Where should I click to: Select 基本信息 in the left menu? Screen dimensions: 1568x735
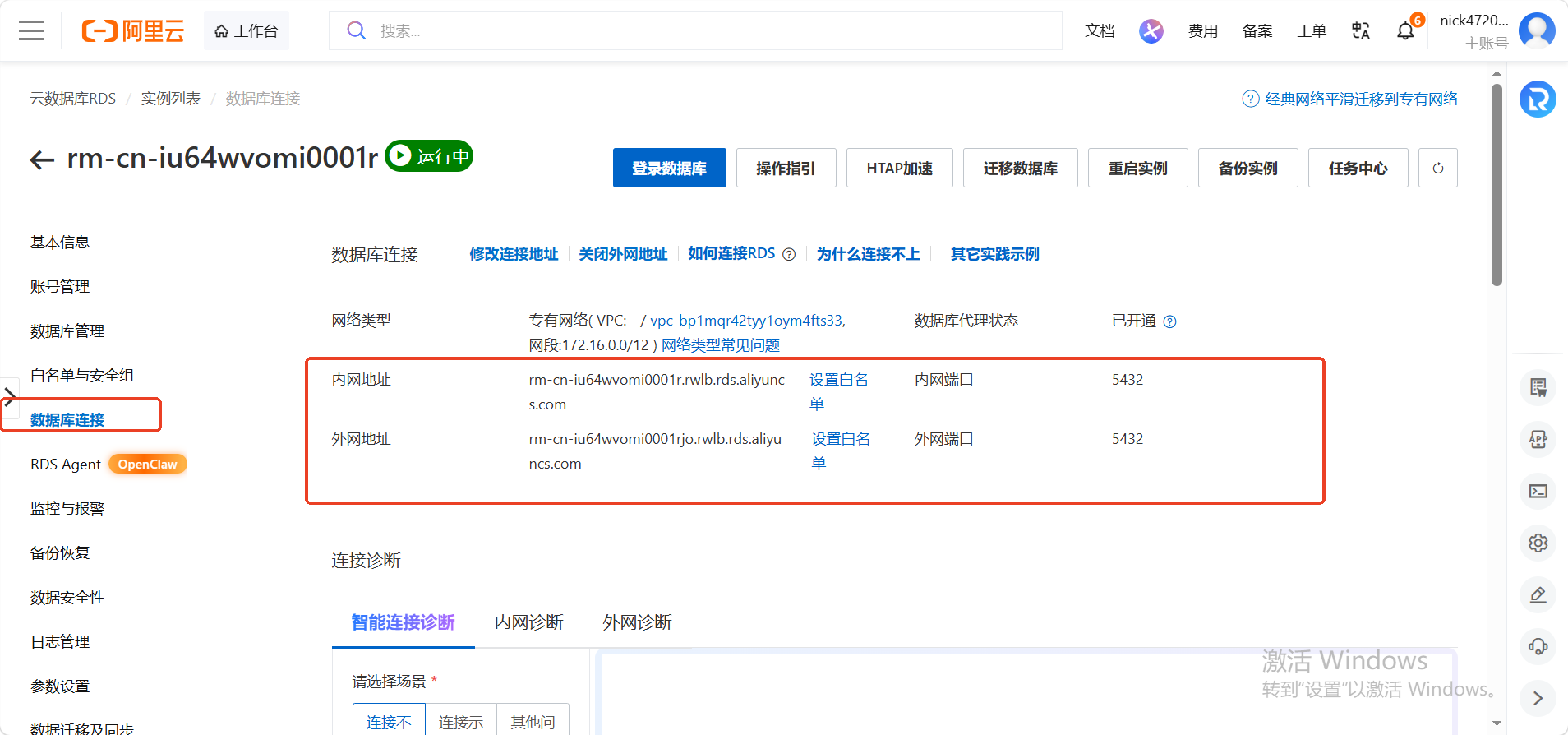[60, 243]
